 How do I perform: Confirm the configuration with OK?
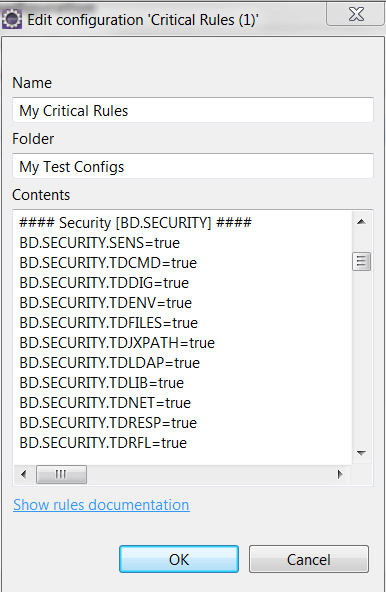pos(179,559)
